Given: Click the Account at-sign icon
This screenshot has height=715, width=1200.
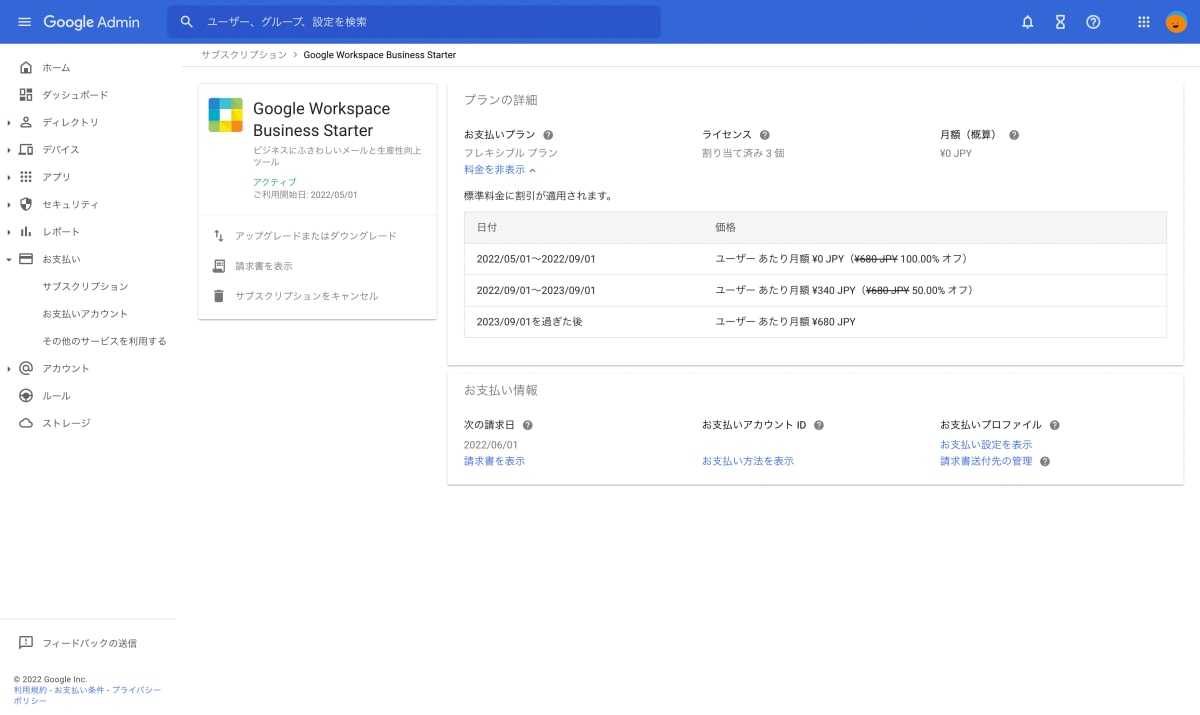Looking at the screenshot, I should 26,368.
